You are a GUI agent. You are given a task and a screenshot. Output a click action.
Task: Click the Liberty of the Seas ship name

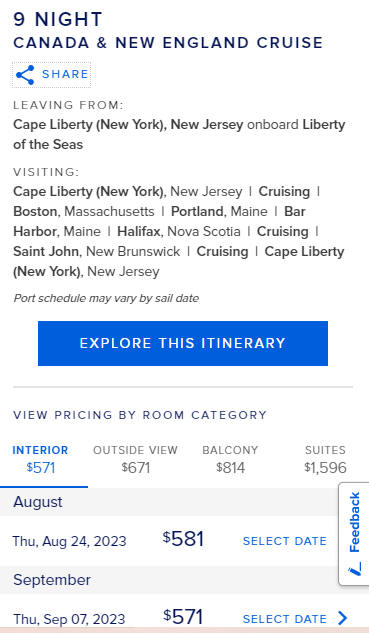pos(179,134)
